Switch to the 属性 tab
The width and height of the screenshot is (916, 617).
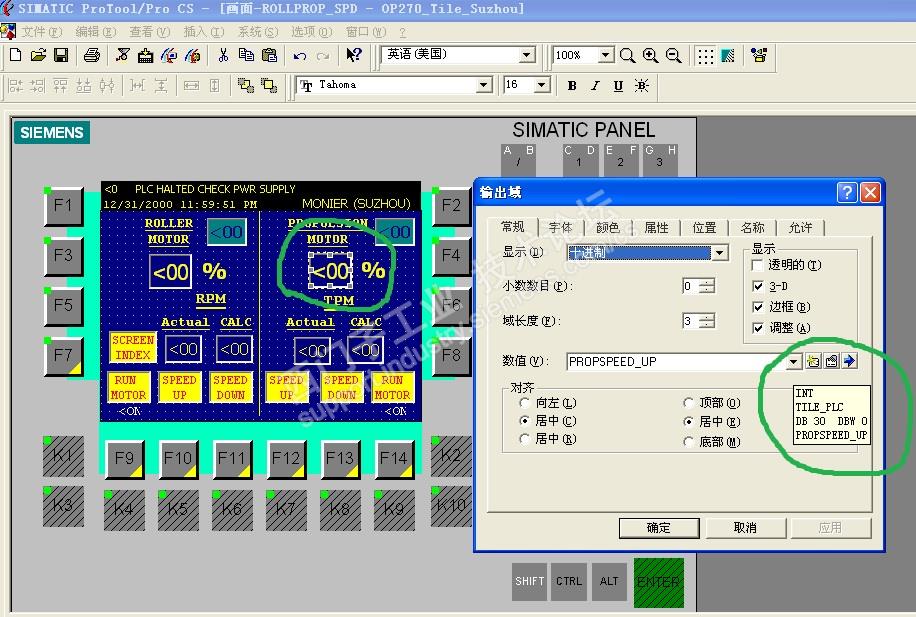click(656, 227)
